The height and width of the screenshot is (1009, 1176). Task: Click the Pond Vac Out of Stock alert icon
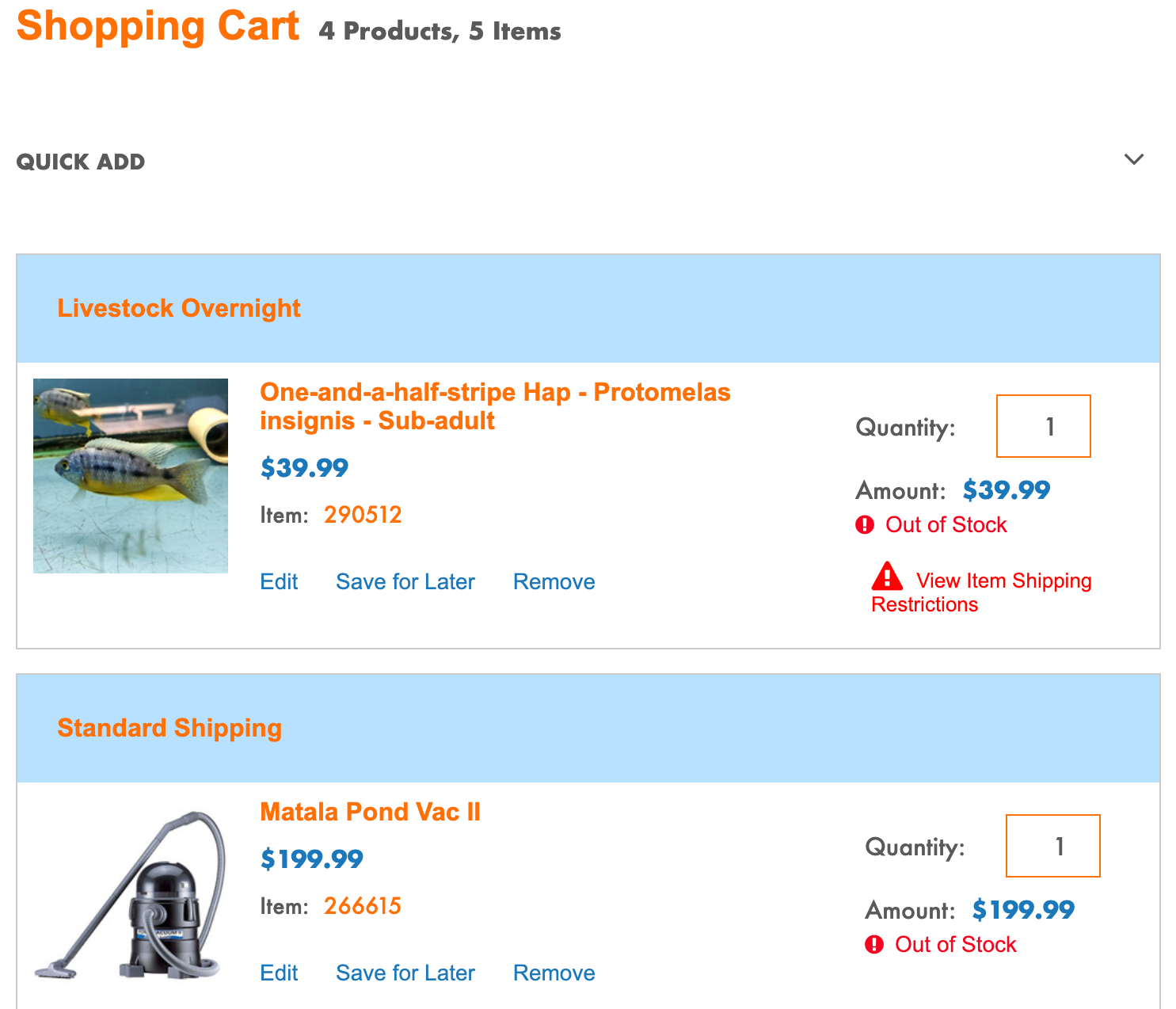click(x=874, y=944)
